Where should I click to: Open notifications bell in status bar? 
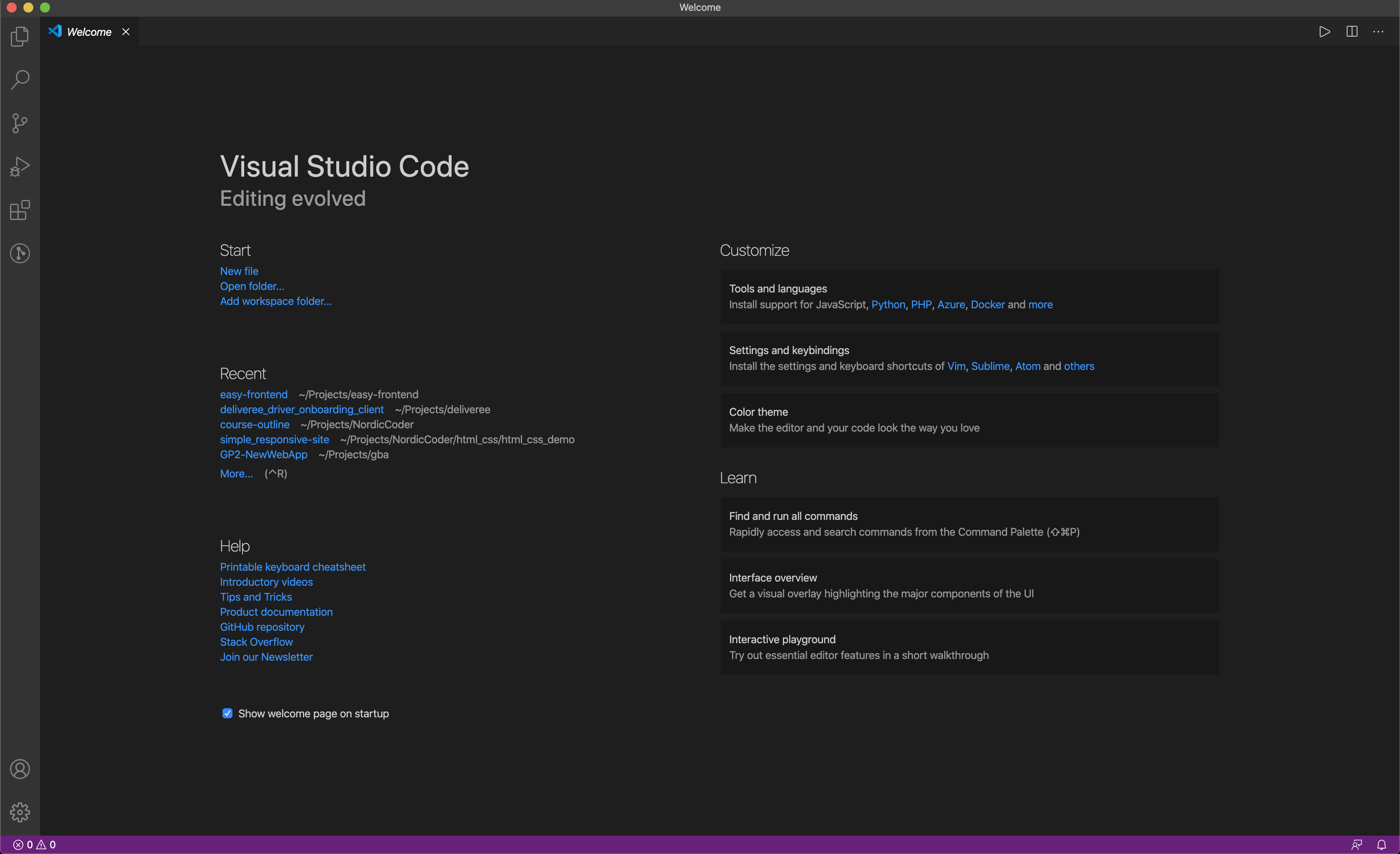[1381, 844]
